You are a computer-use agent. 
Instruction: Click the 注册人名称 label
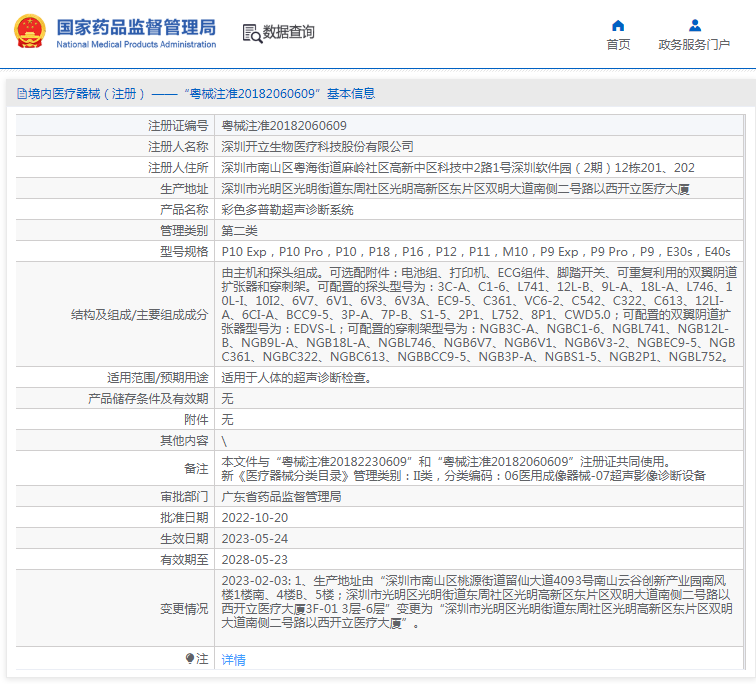[178, 147]
